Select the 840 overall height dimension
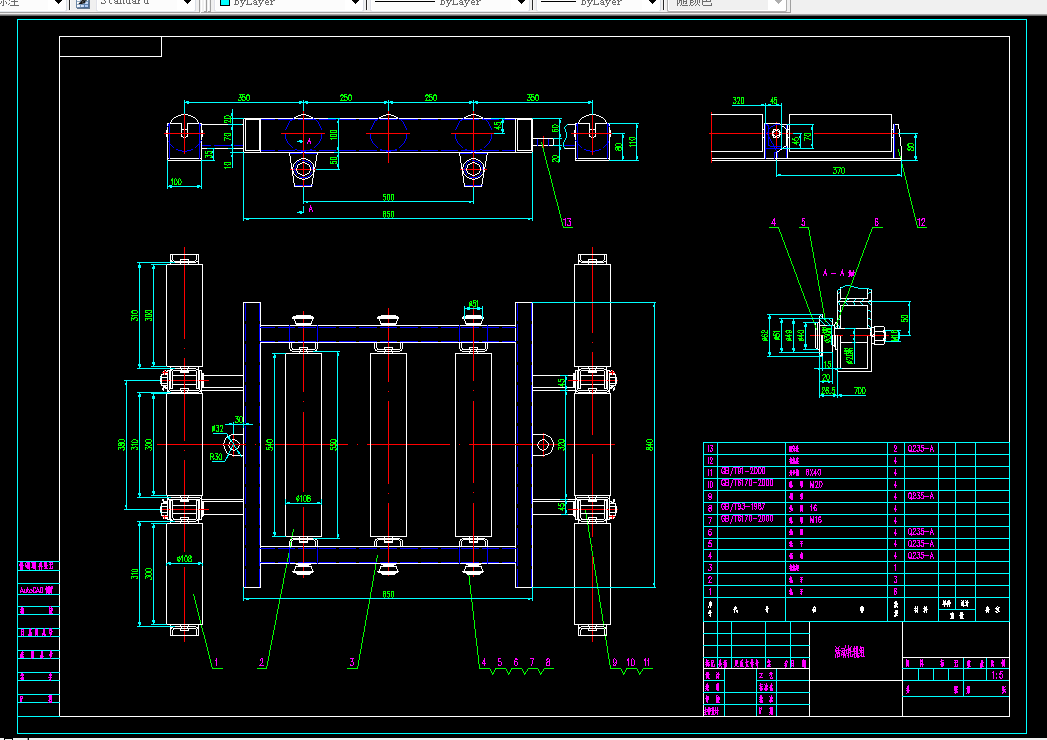 click(x=649, y=444)
